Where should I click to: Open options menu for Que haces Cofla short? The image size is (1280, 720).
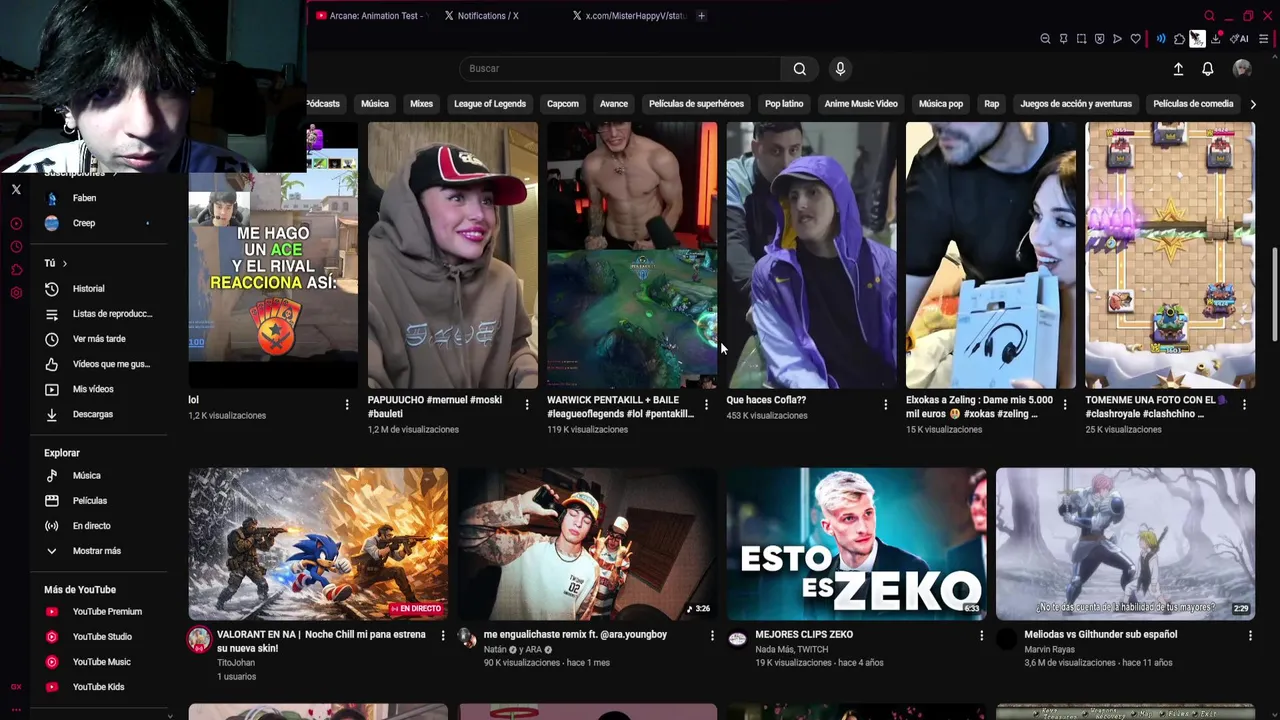pyautogui.click(x=885, y=405)
